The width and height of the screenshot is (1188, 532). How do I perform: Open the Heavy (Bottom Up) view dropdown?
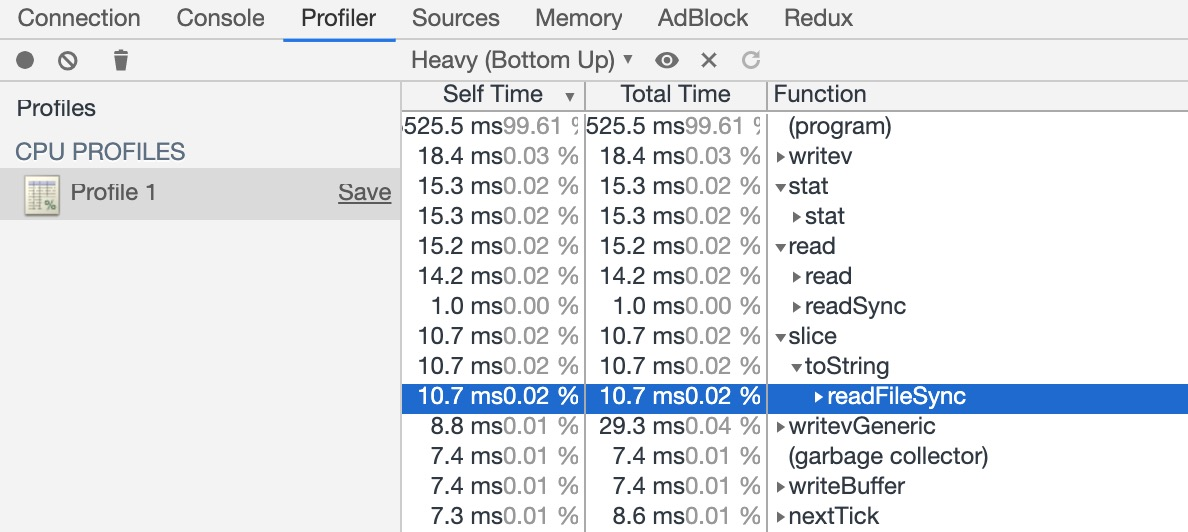(x=522, y=61)
